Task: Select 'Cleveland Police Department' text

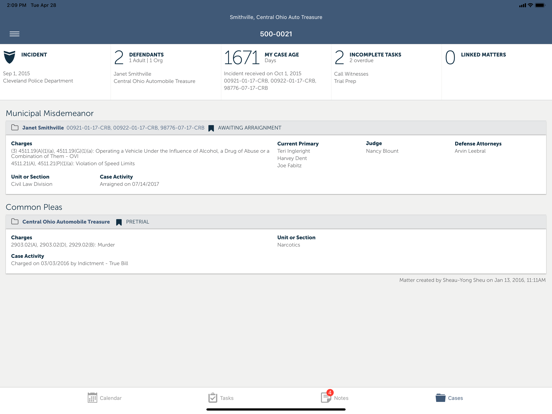Action: pyautogui.click(x=38, y=81)
